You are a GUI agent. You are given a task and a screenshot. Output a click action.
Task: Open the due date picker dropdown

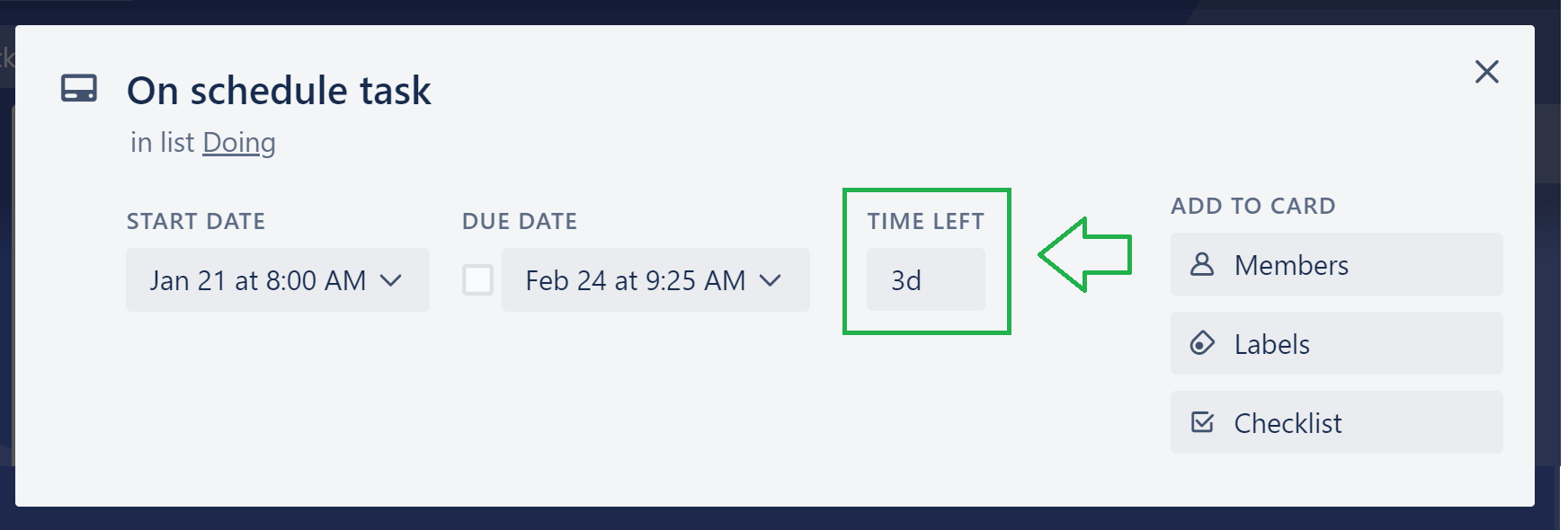655,279
